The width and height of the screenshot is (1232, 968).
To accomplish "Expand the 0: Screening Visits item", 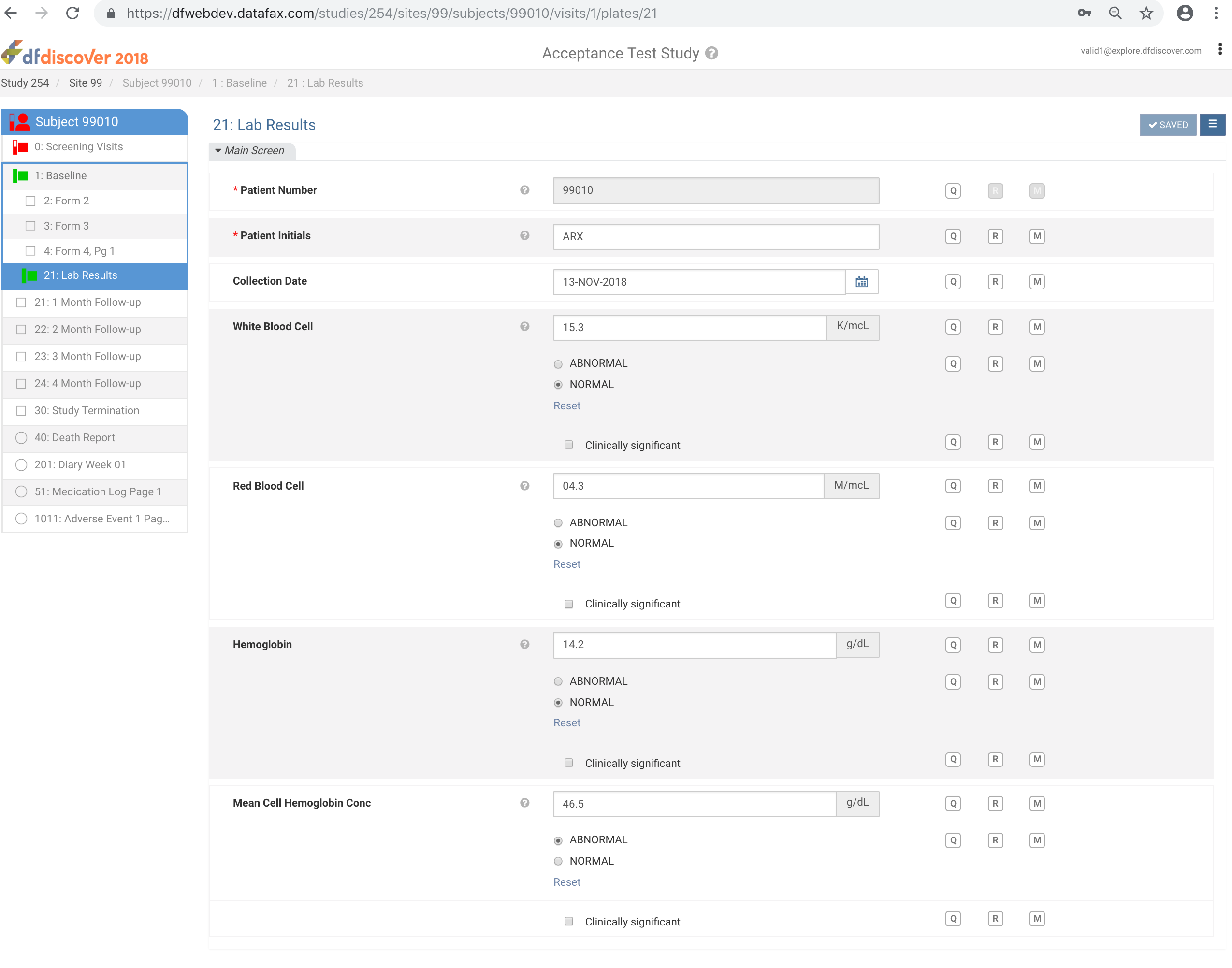I will (x=78, y=147).
